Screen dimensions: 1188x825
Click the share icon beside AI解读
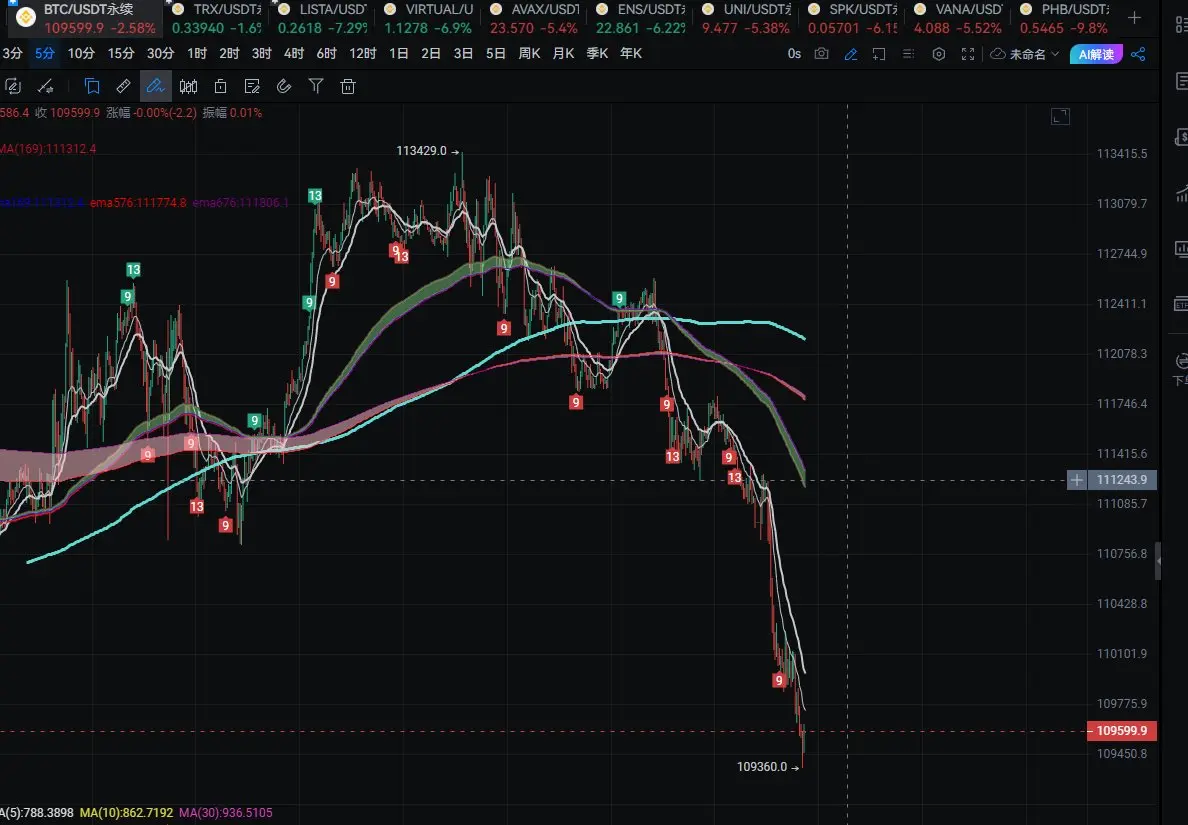(1137, 54)
